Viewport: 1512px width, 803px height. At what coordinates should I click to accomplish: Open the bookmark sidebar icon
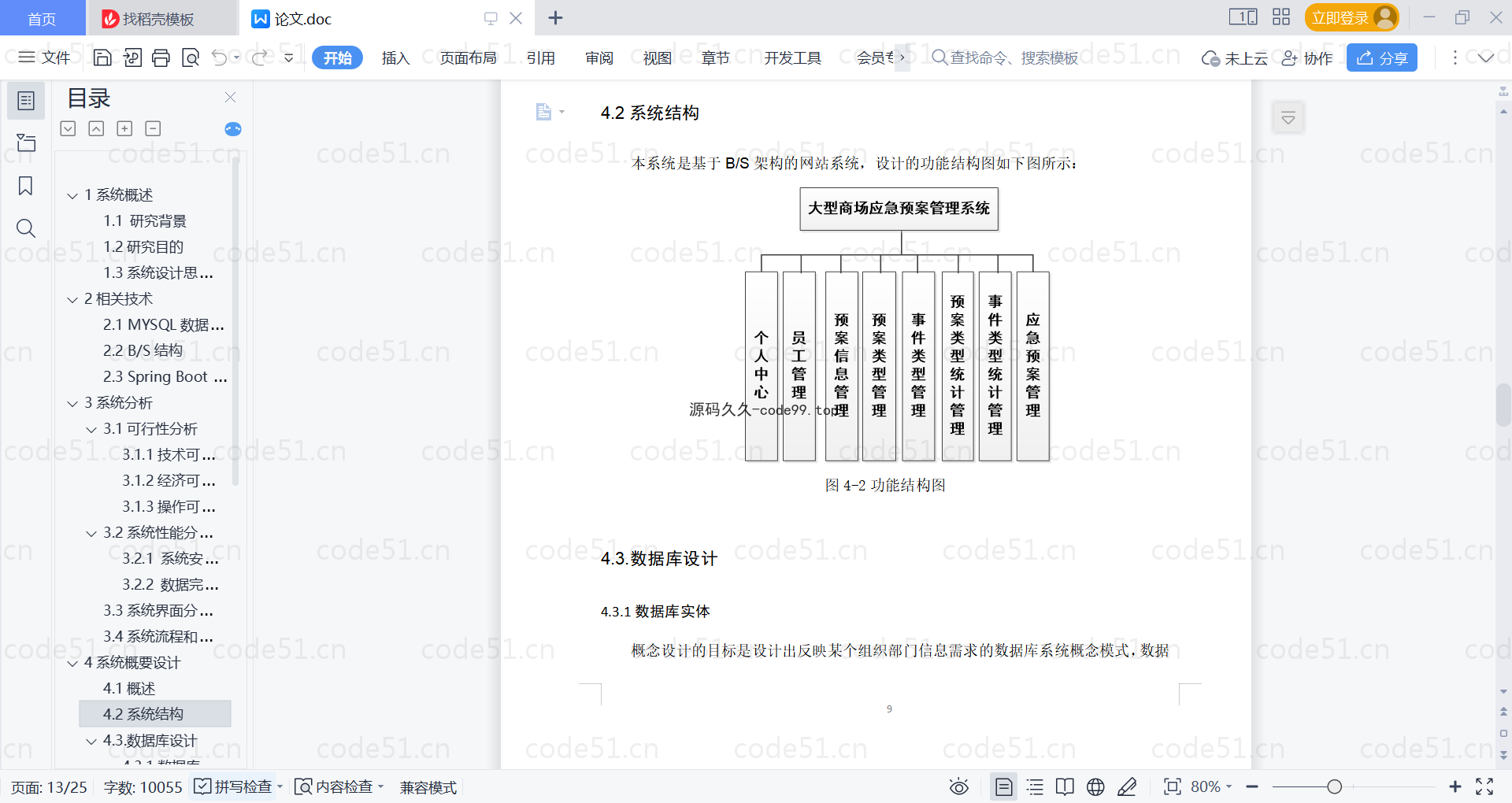point(26,186)
